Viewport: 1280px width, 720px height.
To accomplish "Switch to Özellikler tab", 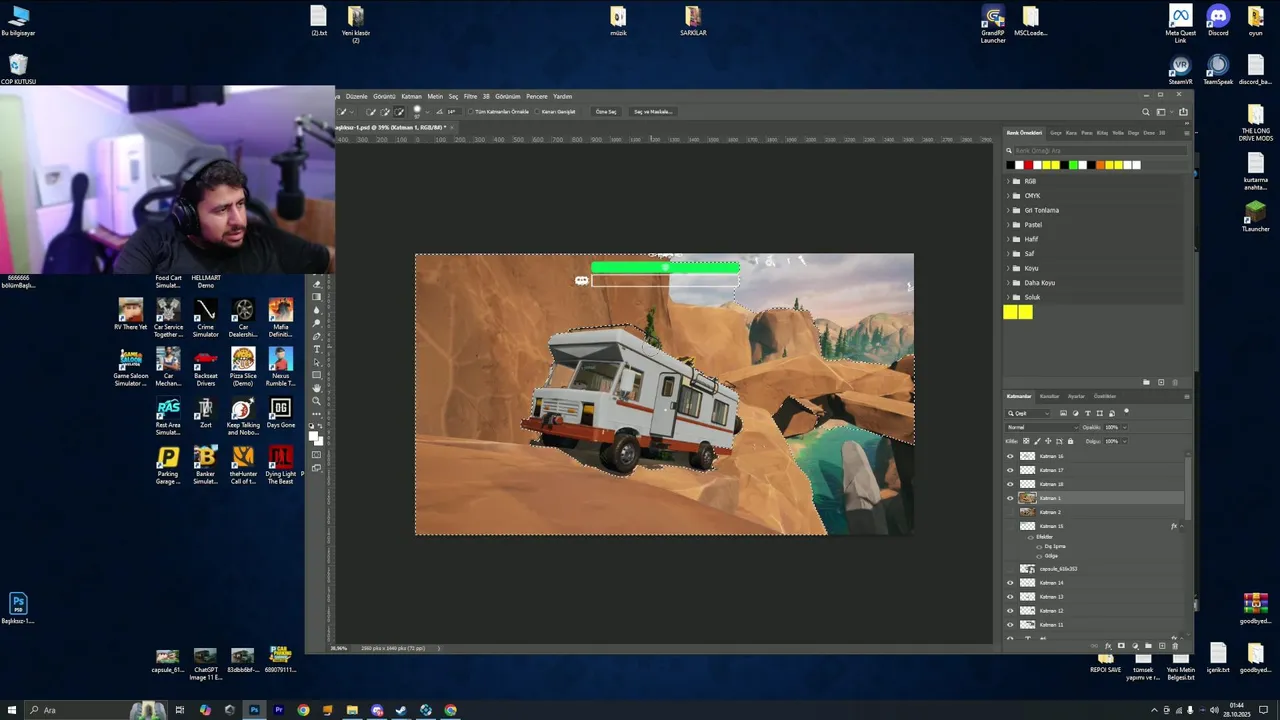I will [x=1104, y=396].
